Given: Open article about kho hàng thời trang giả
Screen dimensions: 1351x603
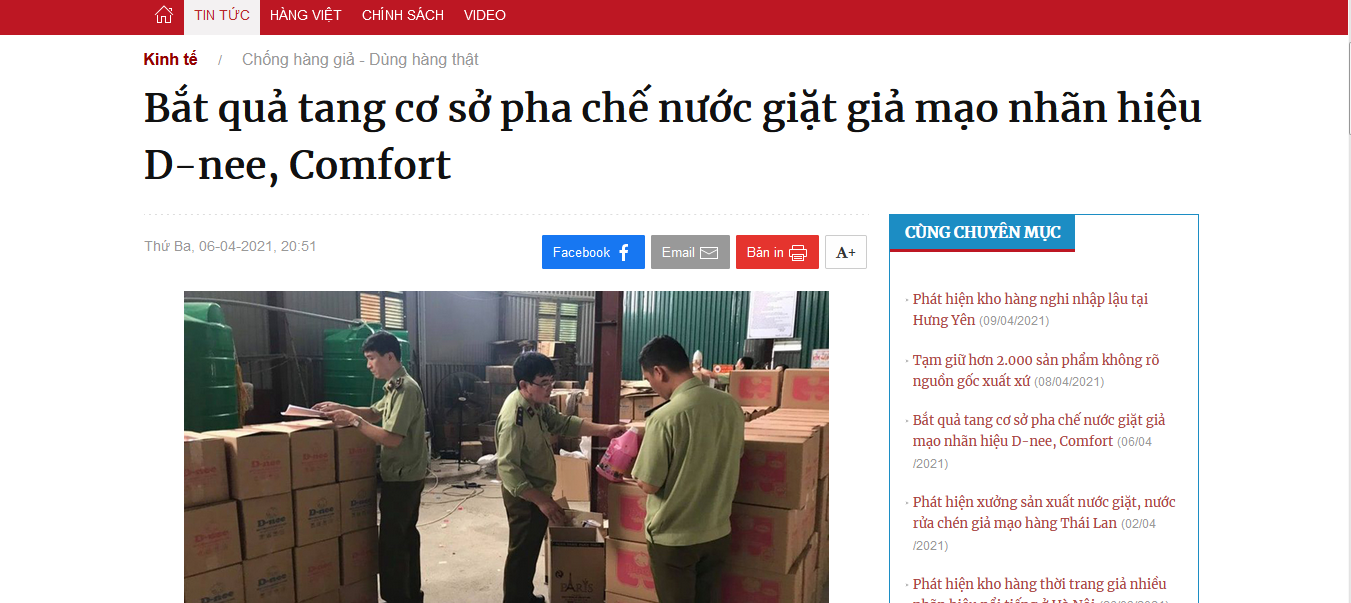Looking at the screenshot, I should [1040, 589].
